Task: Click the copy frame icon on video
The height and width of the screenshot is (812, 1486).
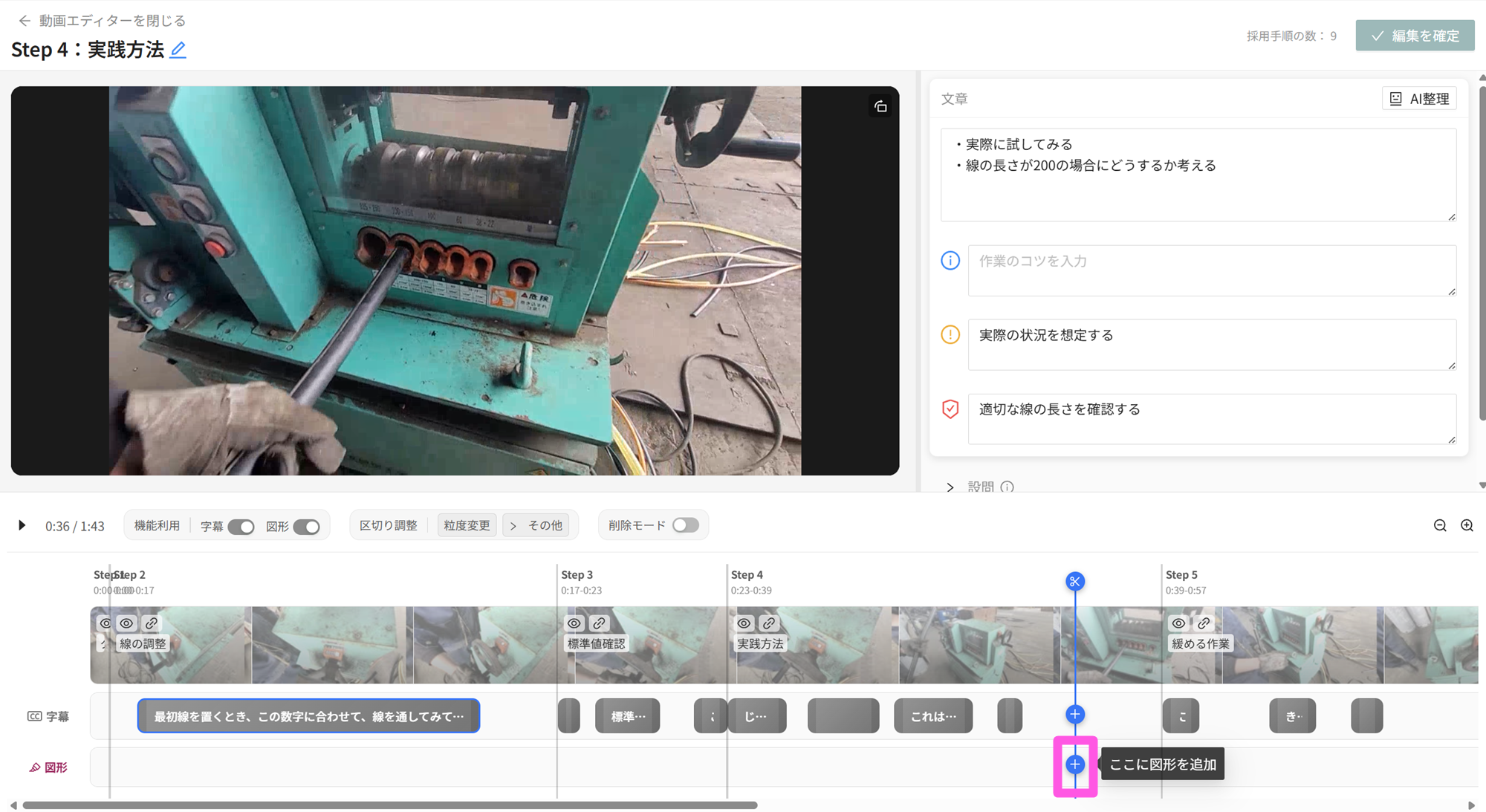Action: pyautogui.click(x=880, y=107)
